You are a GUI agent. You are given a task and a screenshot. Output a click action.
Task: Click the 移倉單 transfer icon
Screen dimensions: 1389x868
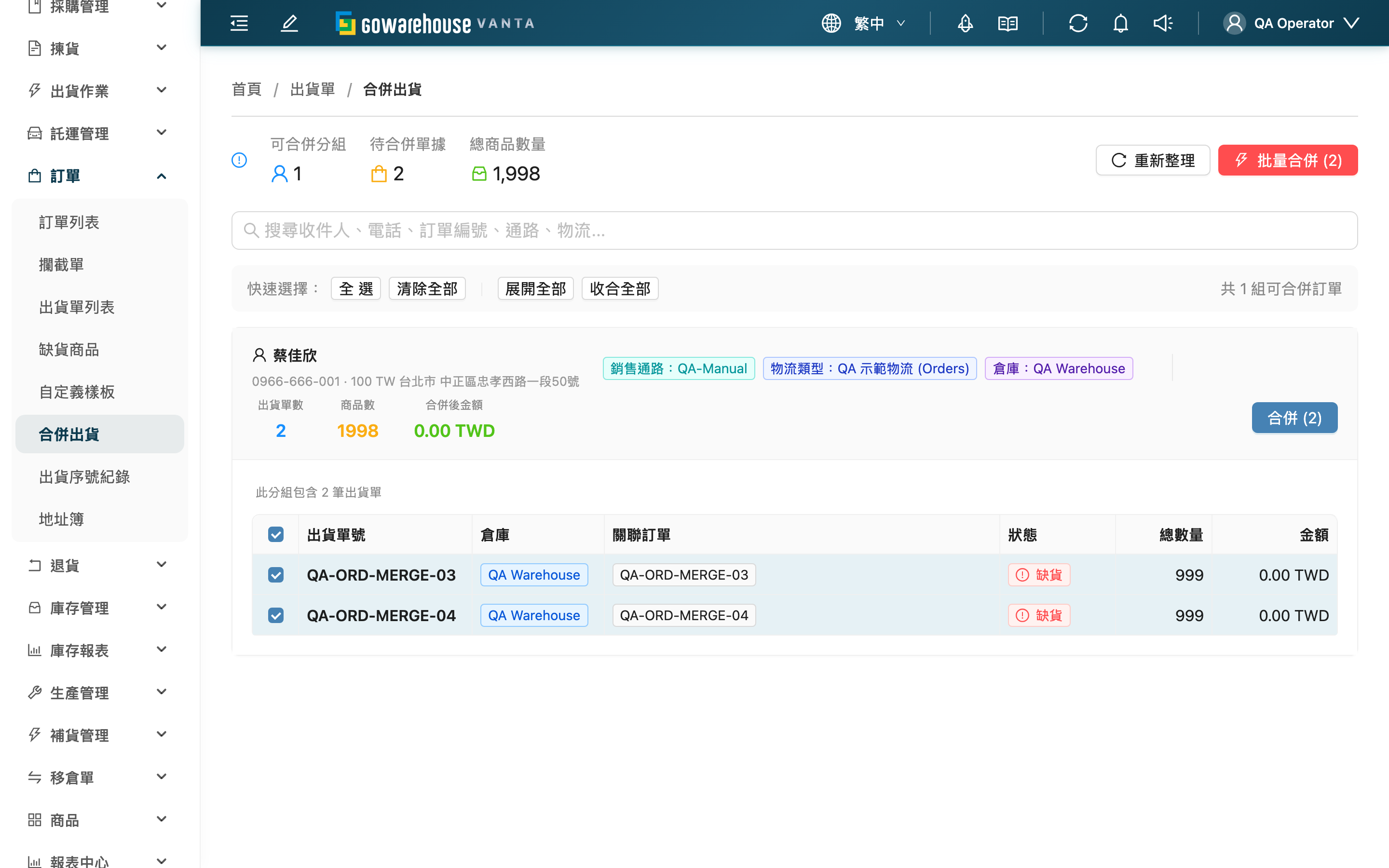34,777
